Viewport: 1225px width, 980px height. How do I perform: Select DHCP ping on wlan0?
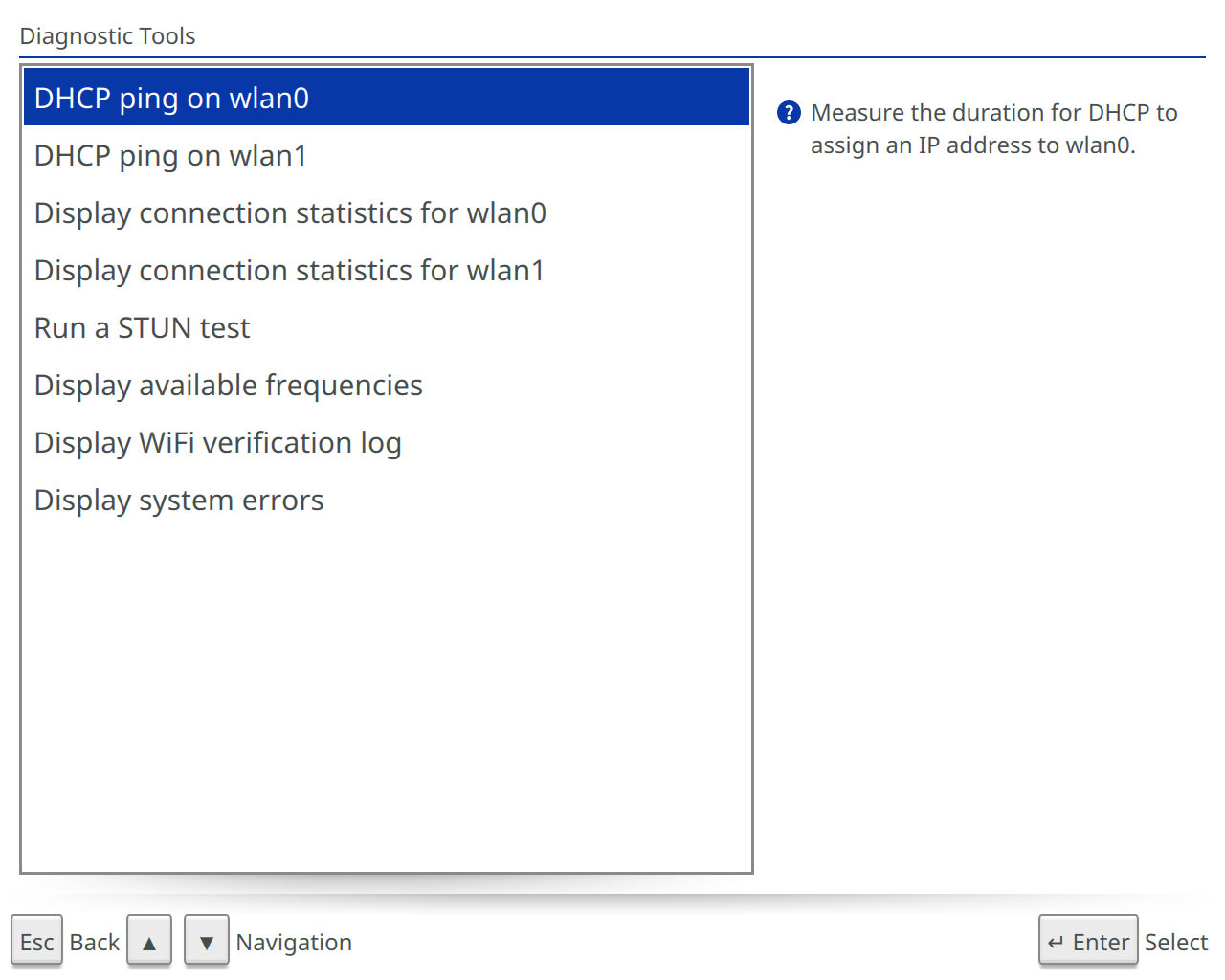(386, 98)
